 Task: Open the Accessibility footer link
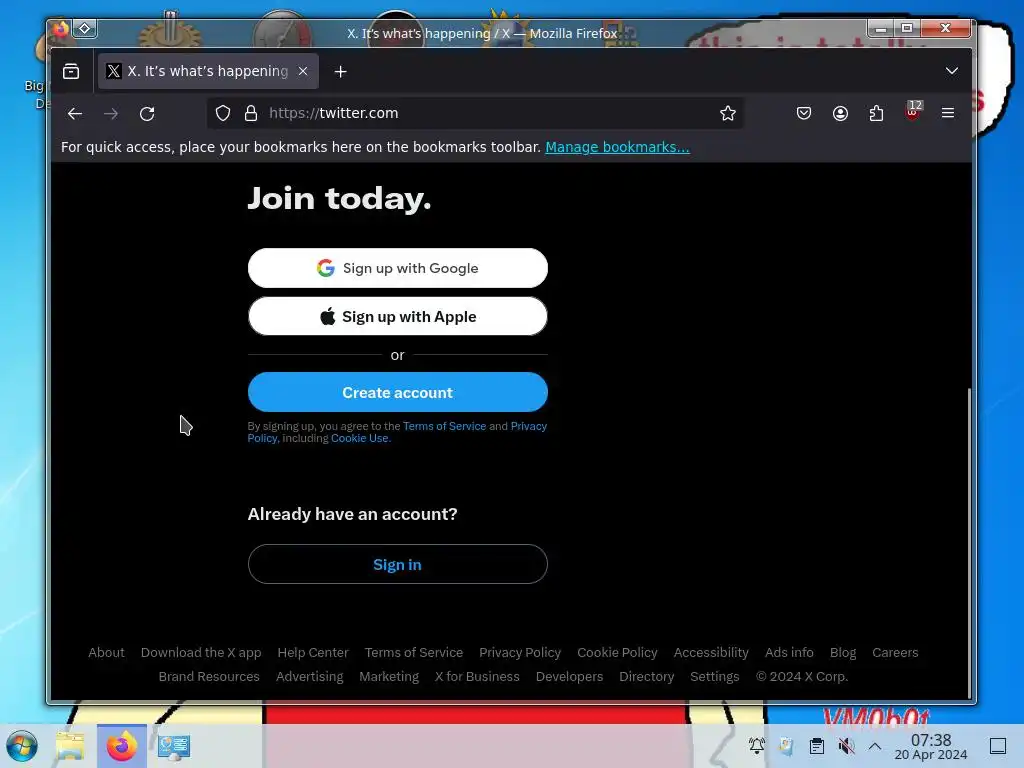711,652
